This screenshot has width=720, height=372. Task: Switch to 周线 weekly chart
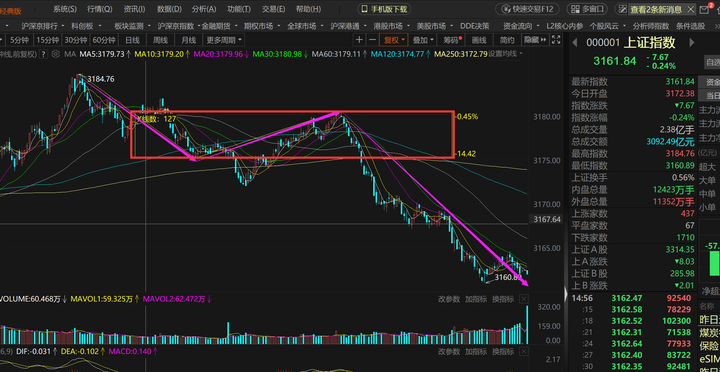tap(160, 40)
